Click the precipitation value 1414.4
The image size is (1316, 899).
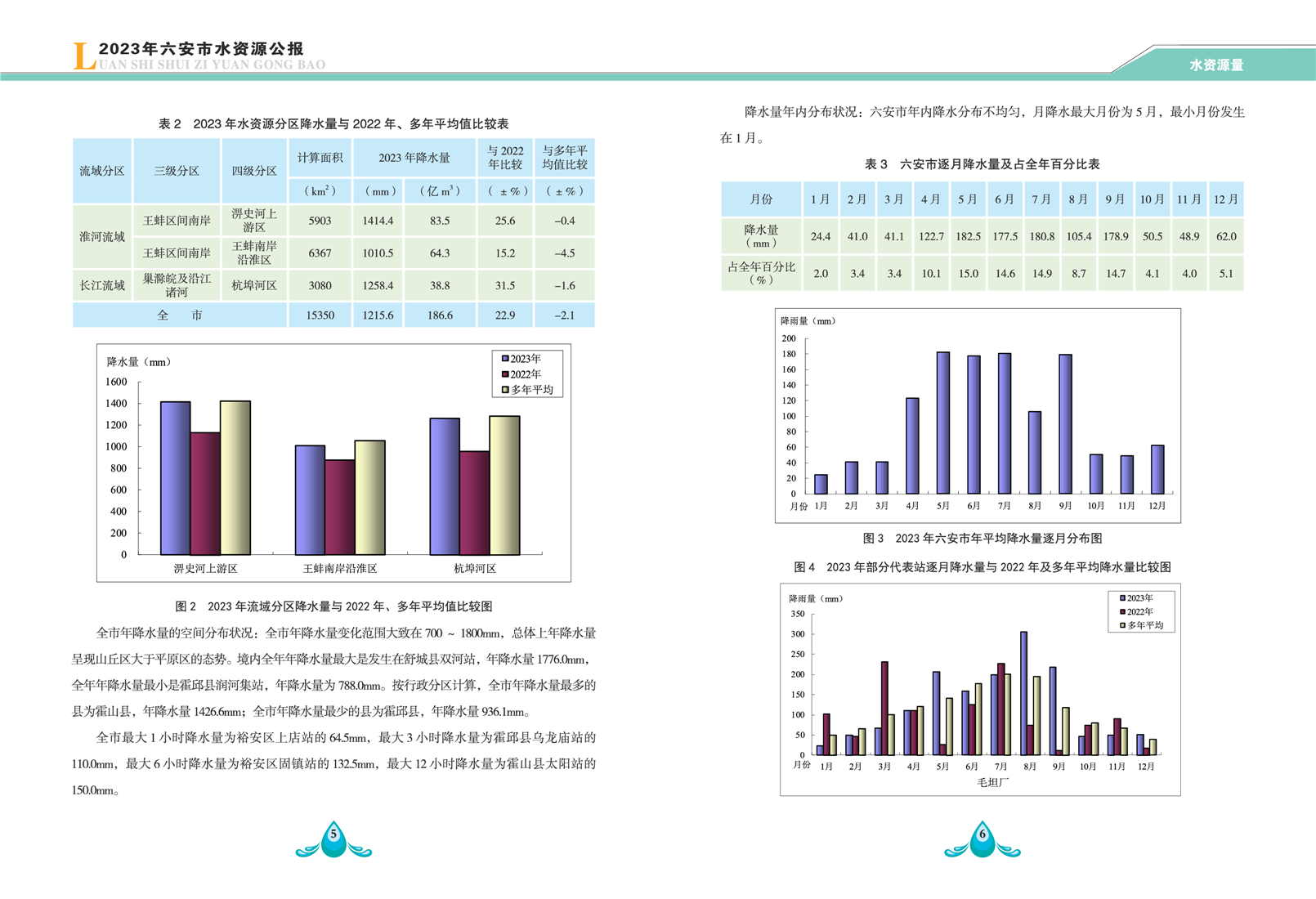pyautogui.click(x=378, y=221)
